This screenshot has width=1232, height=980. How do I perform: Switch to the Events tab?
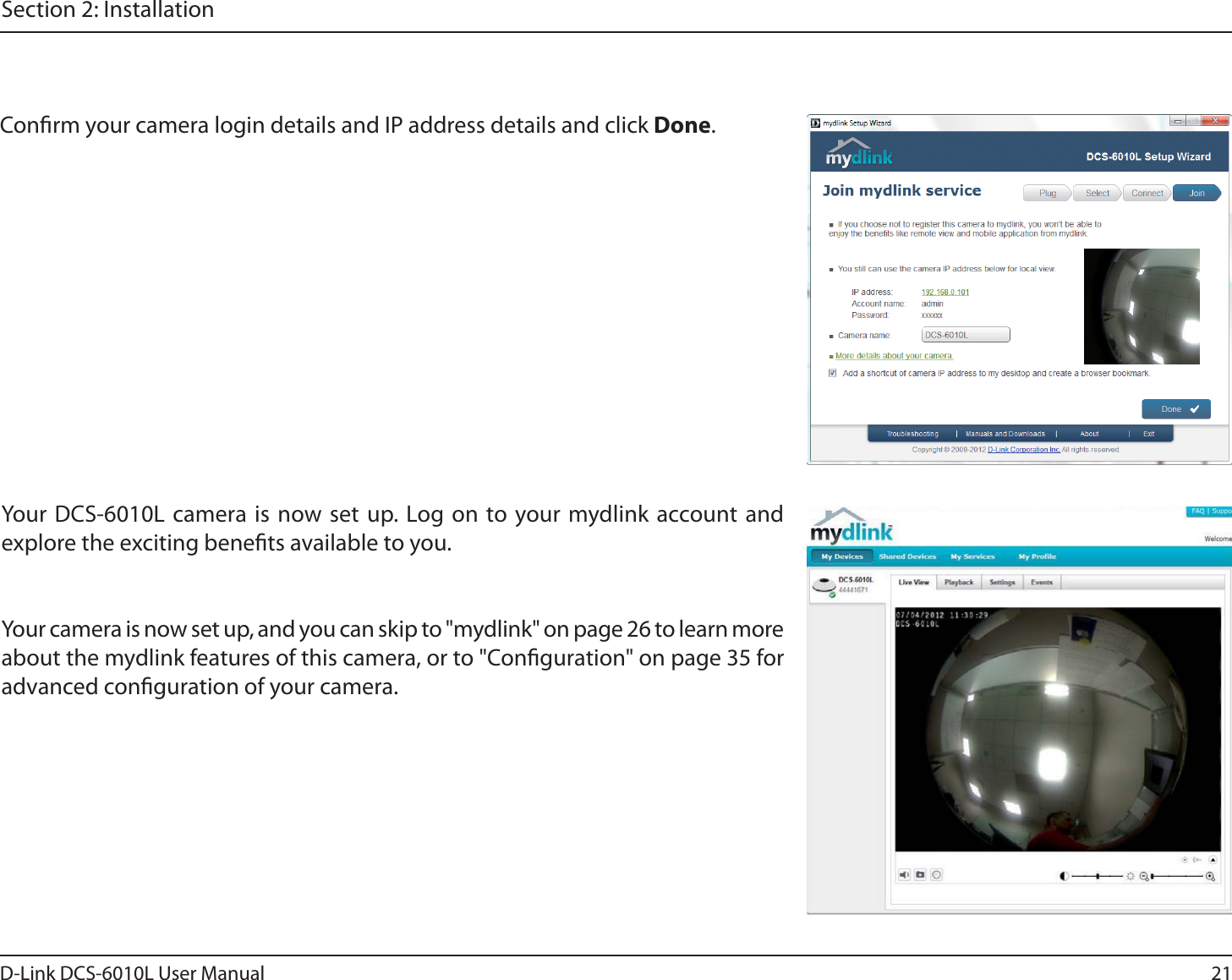point(1042,583)
